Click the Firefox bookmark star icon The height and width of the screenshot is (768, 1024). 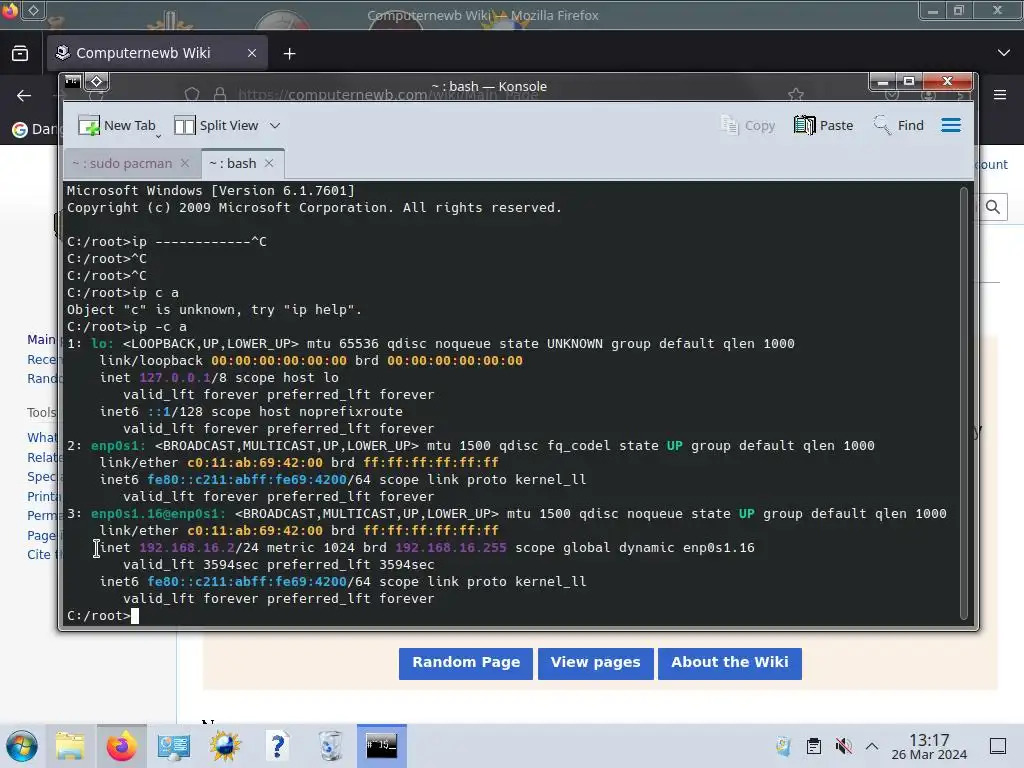[796, 95]
